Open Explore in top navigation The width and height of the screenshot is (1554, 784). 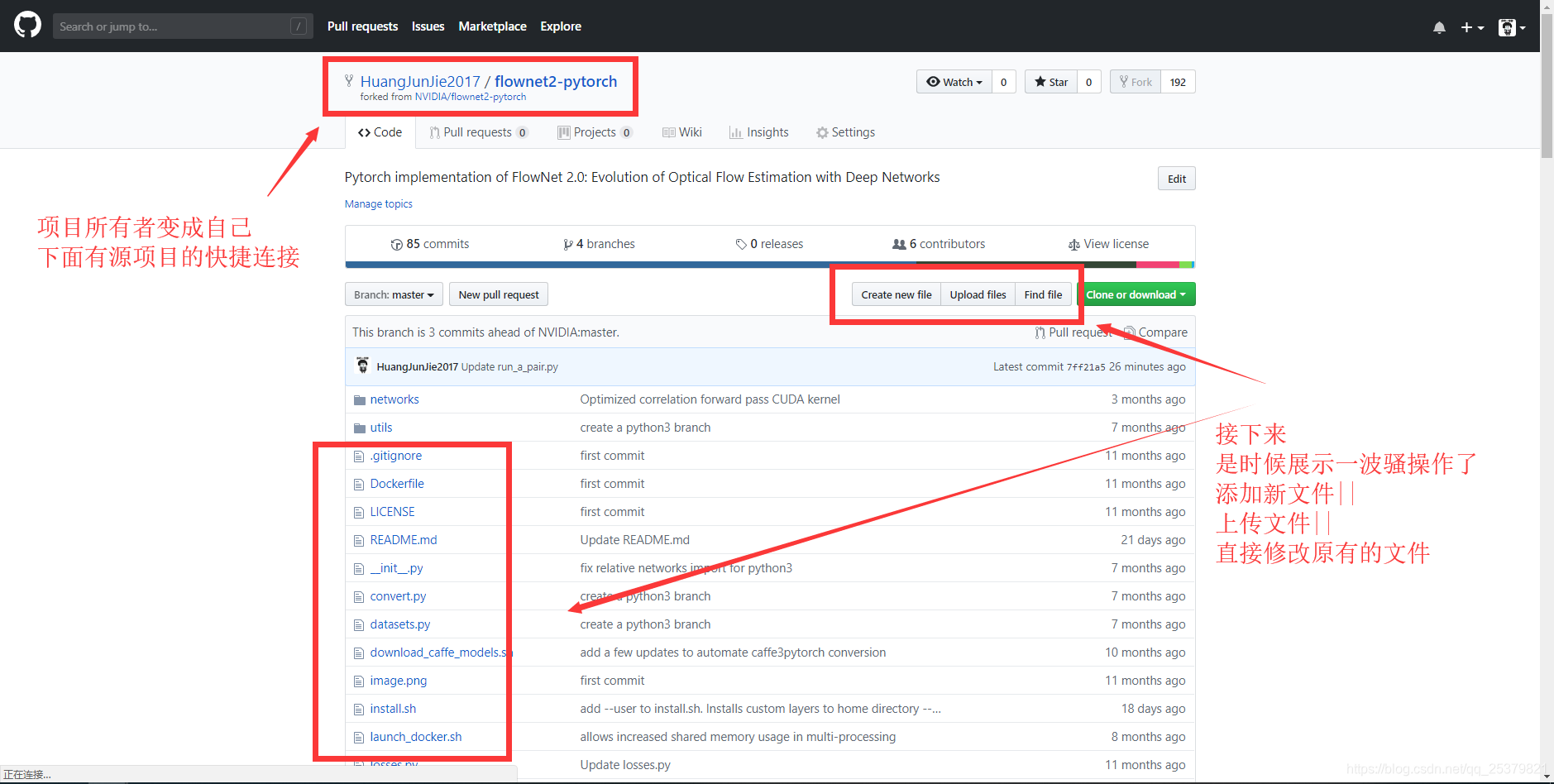coord(561,26)
